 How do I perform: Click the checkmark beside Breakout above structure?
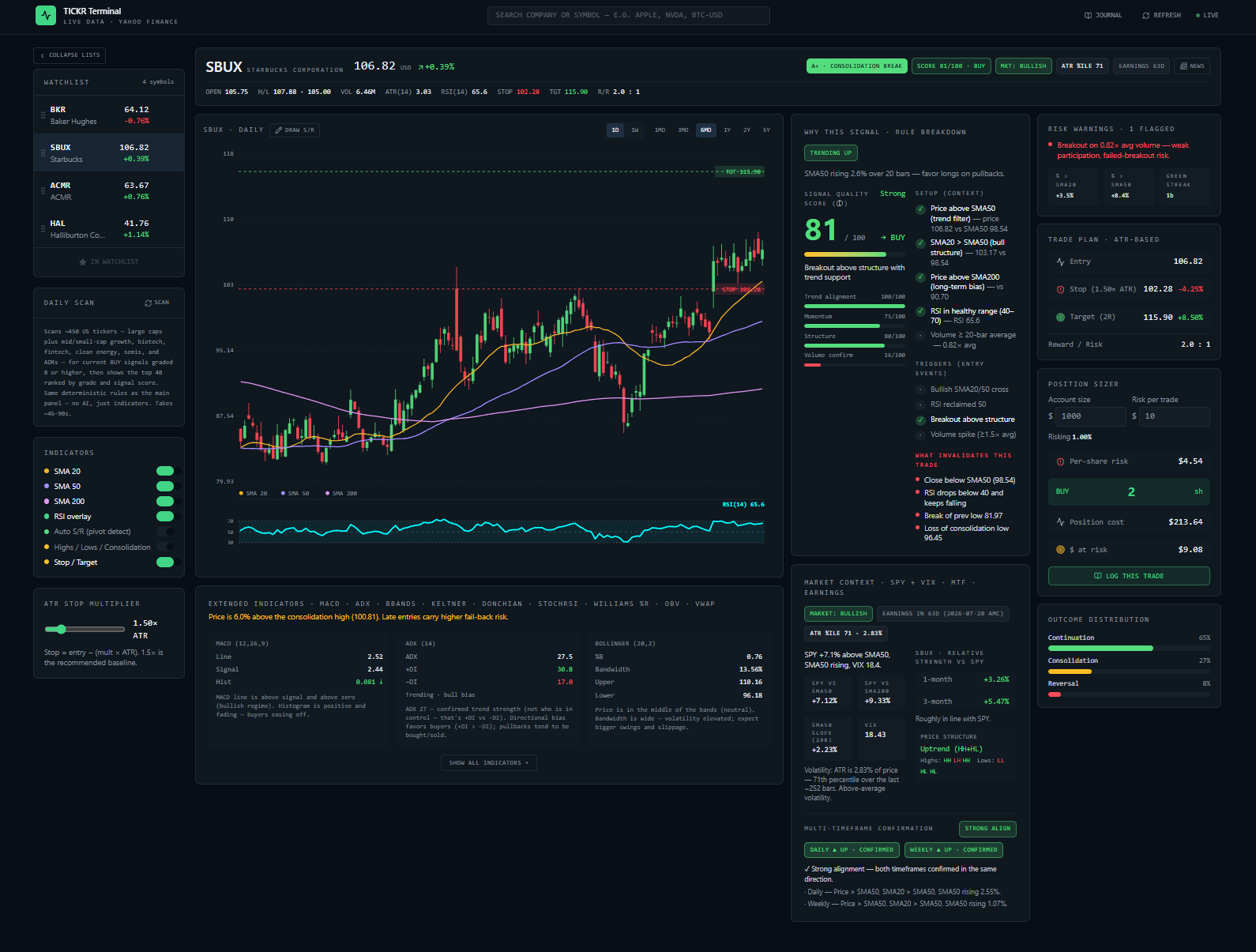(920, 420)
